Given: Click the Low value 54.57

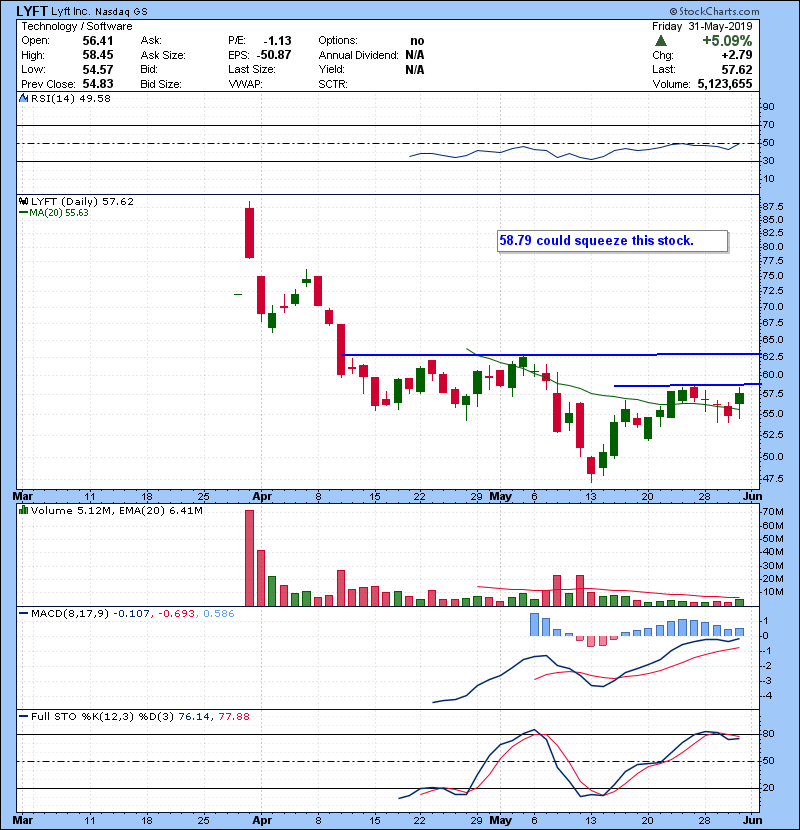Looking at the screenshot, I should 97,69.
